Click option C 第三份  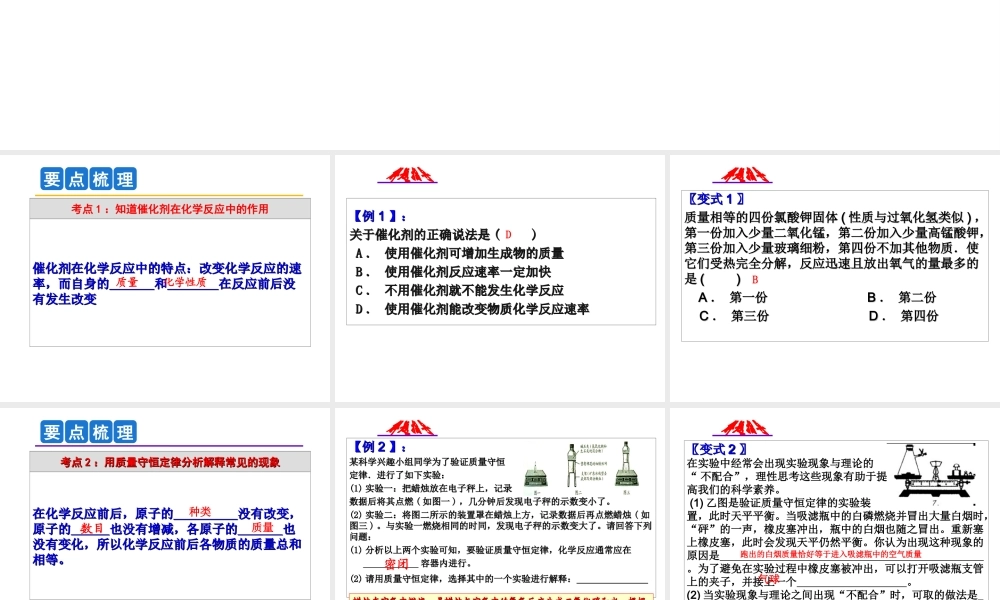pyautogui.click(x=734, y=316)
